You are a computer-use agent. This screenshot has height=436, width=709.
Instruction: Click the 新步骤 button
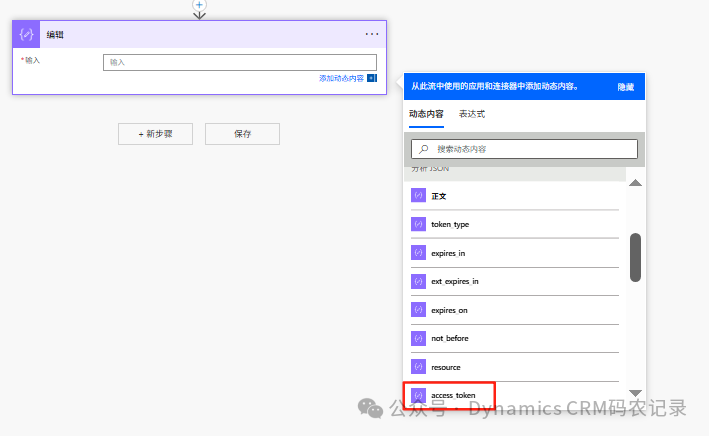point(156,134)
